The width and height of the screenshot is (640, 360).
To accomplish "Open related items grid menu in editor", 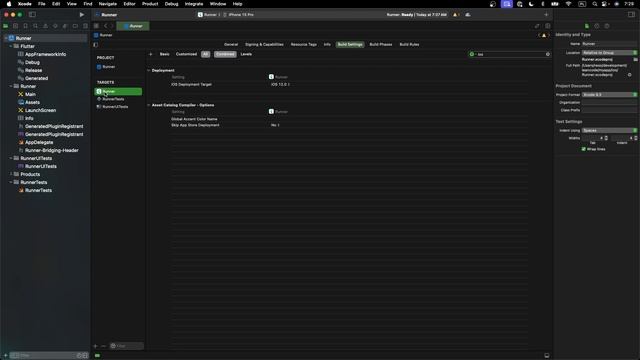I will coord(96,26).
